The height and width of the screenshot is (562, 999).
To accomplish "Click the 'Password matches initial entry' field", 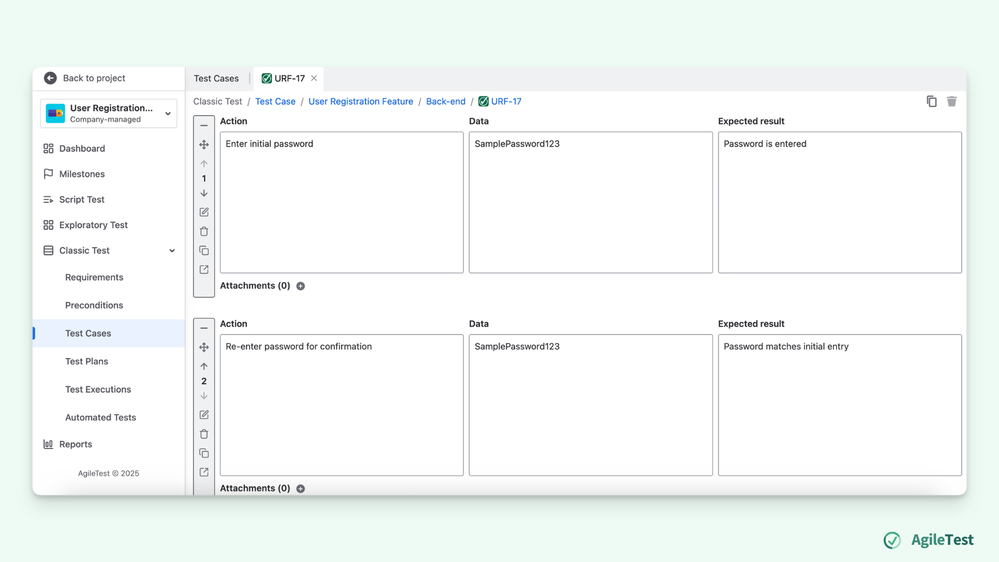I will (840, 405).
